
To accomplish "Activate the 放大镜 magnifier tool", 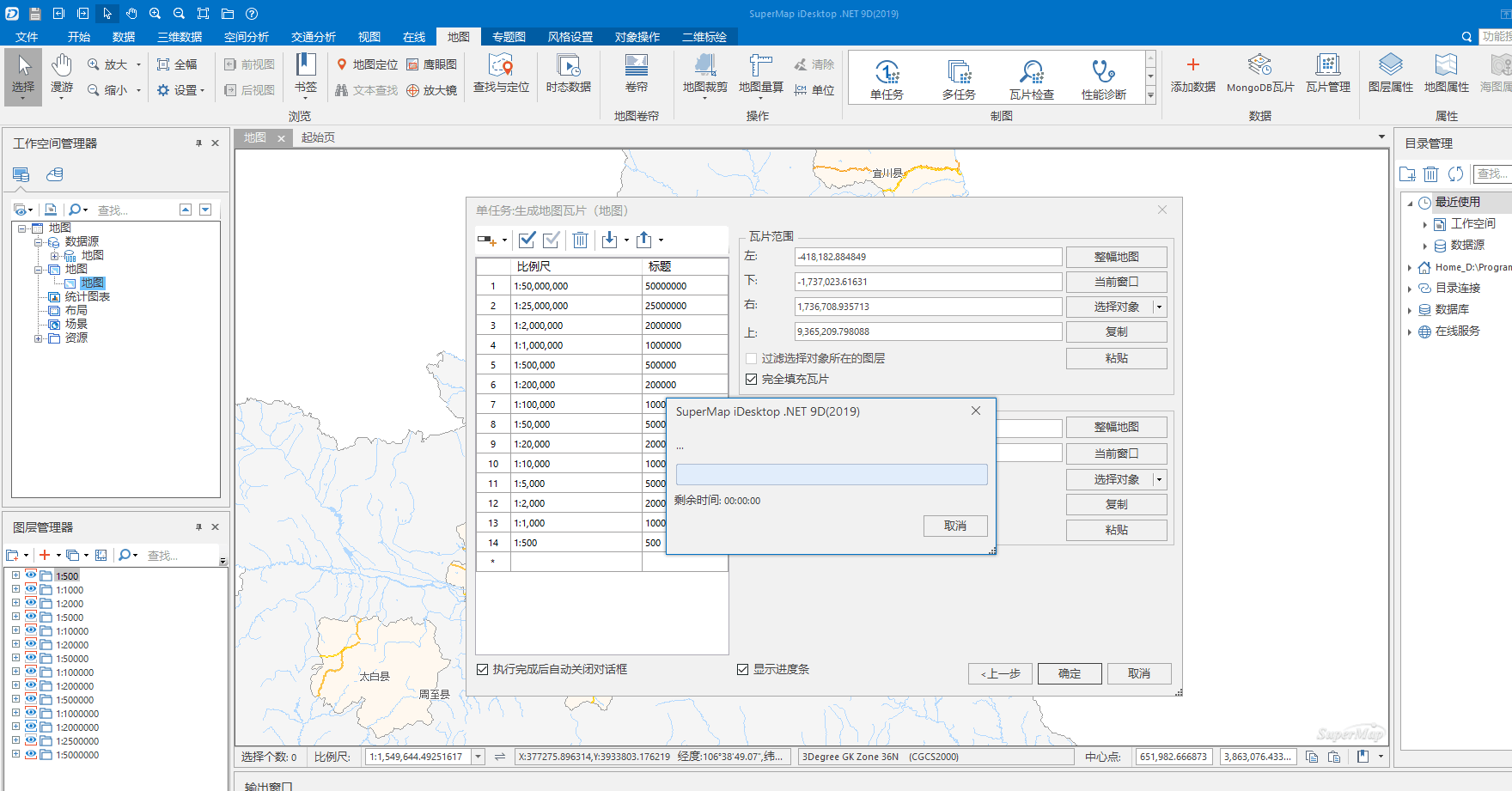I will coord(431,90).
